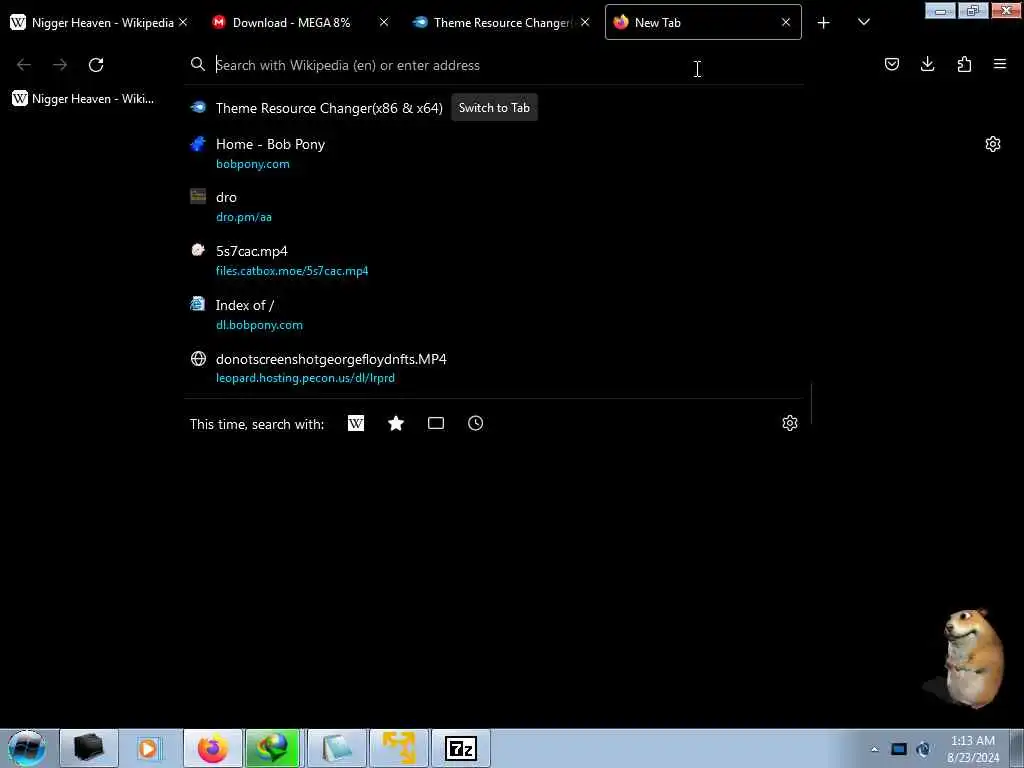Open the green globe download manager taskbar icon
The height and width of the screenshot is (768, 1024).
tap(272, 748)
